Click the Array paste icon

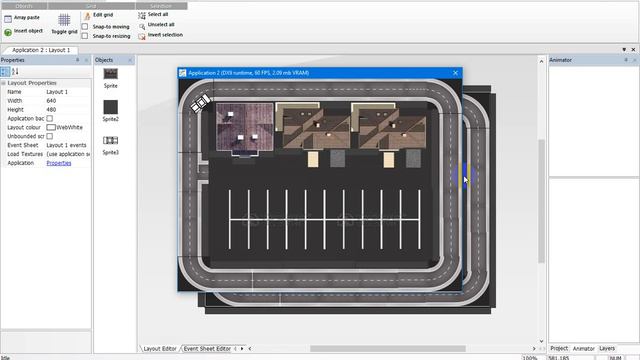8,18
